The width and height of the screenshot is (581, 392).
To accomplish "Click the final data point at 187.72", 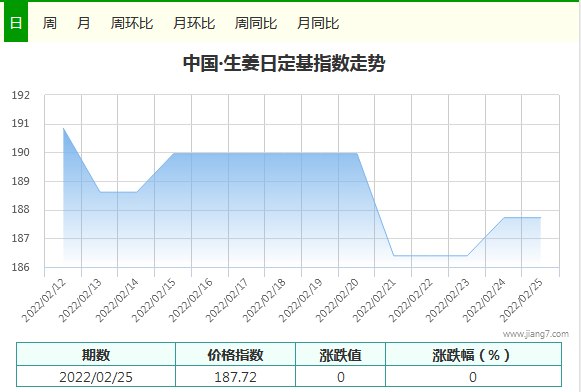I will (540, 217).
